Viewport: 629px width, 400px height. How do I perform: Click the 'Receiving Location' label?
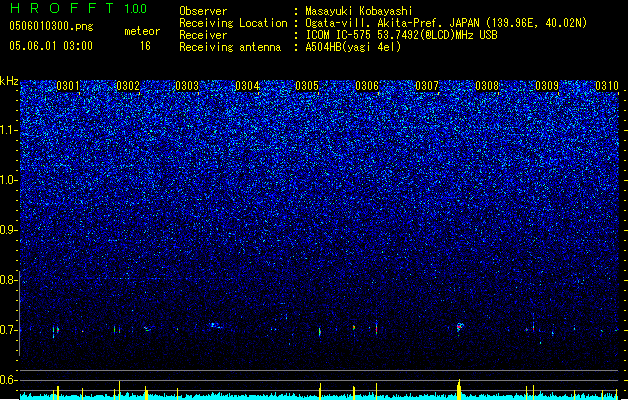(x=233, y=23)
